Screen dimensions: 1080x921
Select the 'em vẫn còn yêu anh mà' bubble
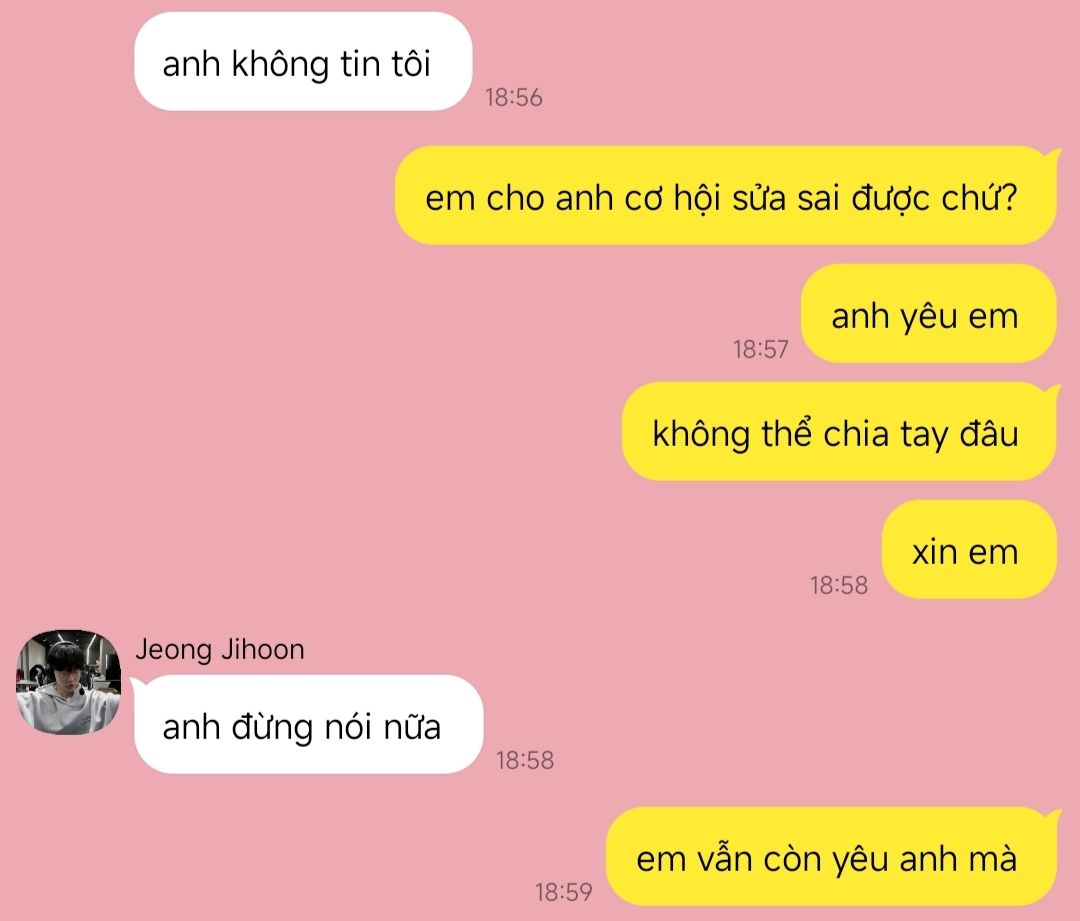click(831, 856)
